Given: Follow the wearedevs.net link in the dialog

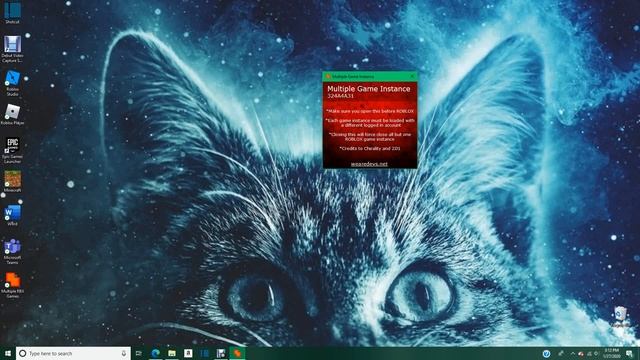Looking at the screenshot, I should (x=369, y=164).
